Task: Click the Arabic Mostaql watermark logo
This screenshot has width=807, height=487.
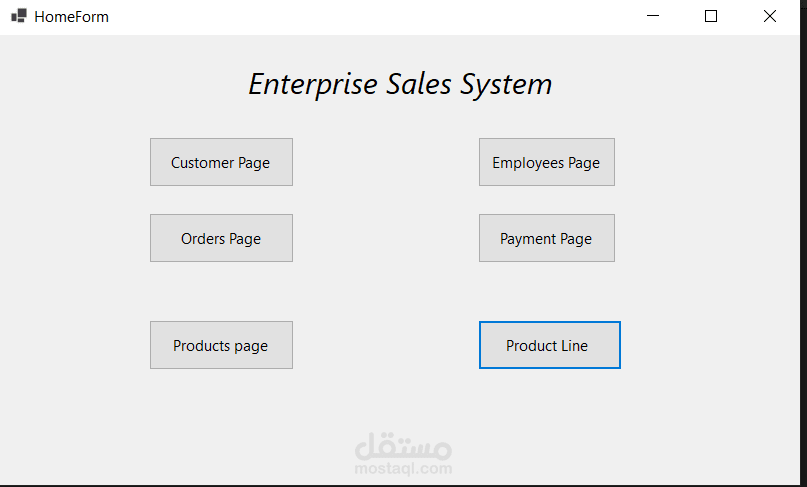Action: [x=403, y=446]
